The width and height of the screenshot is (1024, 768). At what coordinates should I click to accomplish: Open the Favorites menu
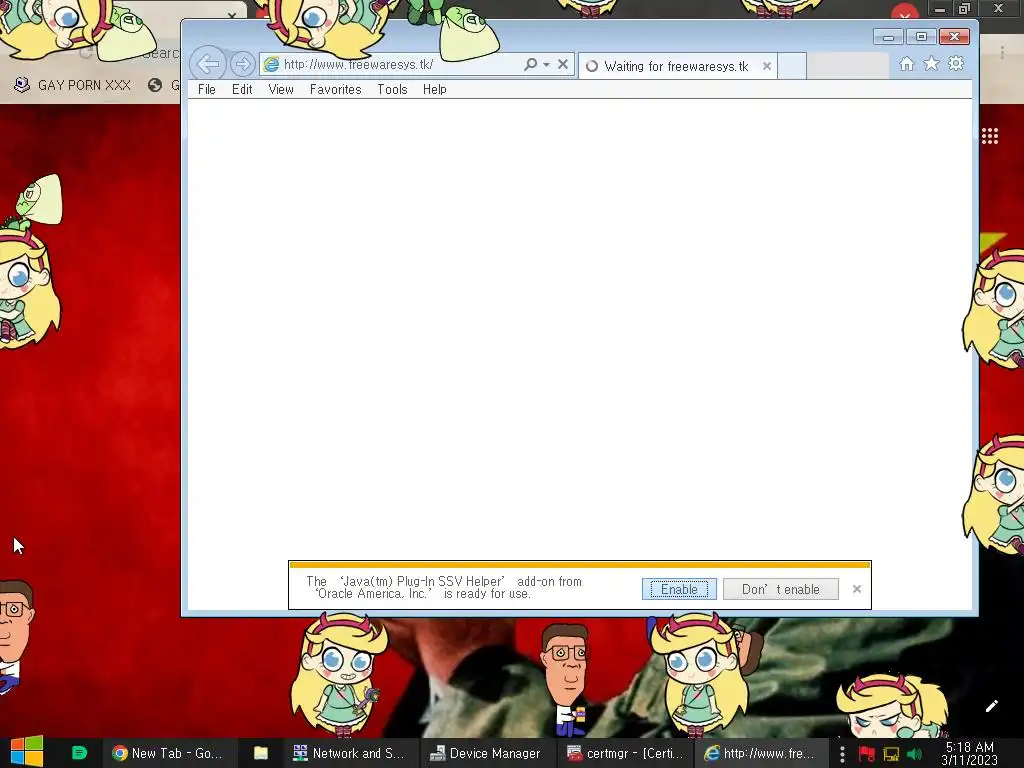(x=335, y=89)
